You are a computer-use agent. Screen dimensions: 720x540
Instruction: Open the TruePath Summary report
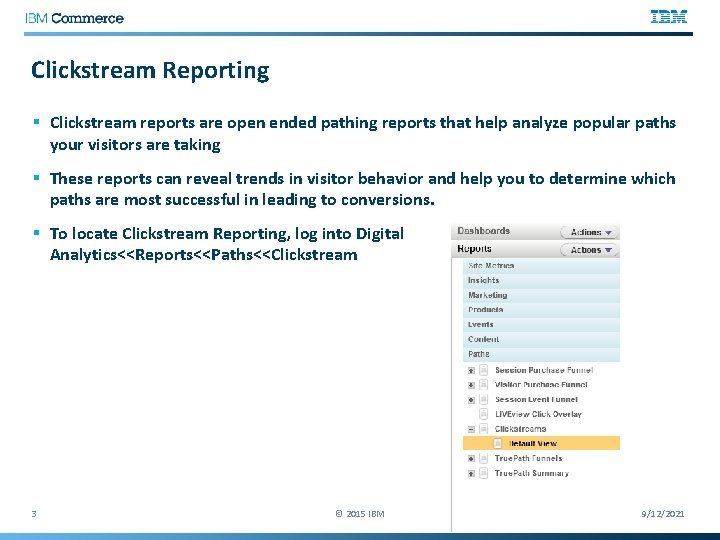[532, 473]
